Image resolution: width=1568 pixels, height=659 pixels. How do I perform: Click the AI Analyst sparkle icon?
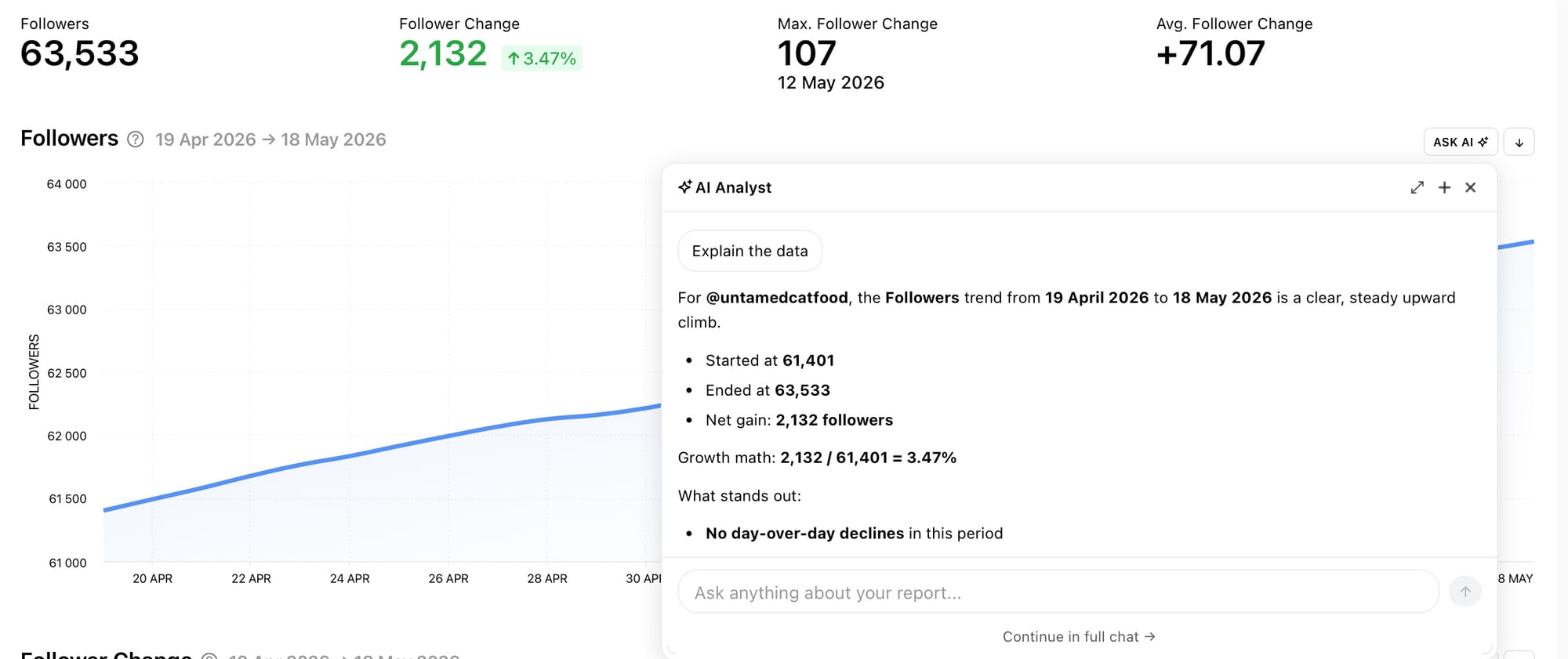click(x=685, y=186)
